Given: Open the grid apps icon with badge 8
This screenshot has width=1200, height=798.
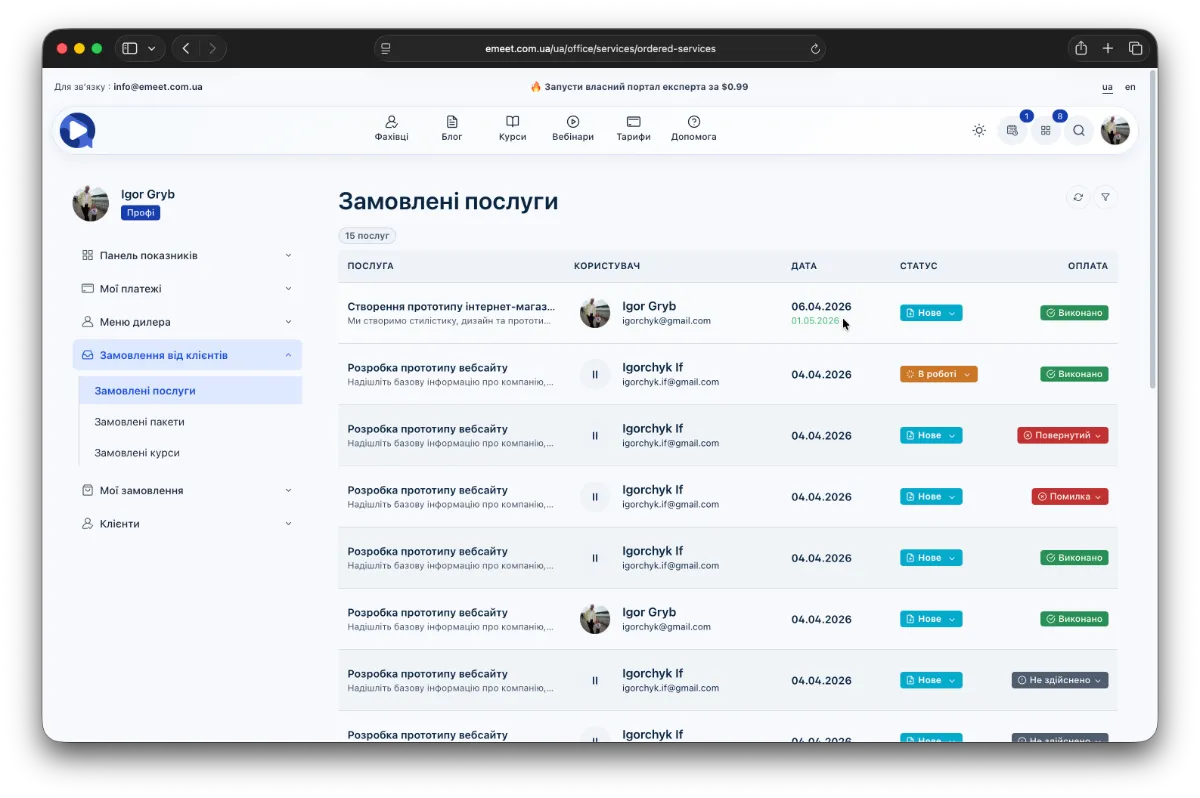Looking at the screenshot, I should pos(1046,130).
